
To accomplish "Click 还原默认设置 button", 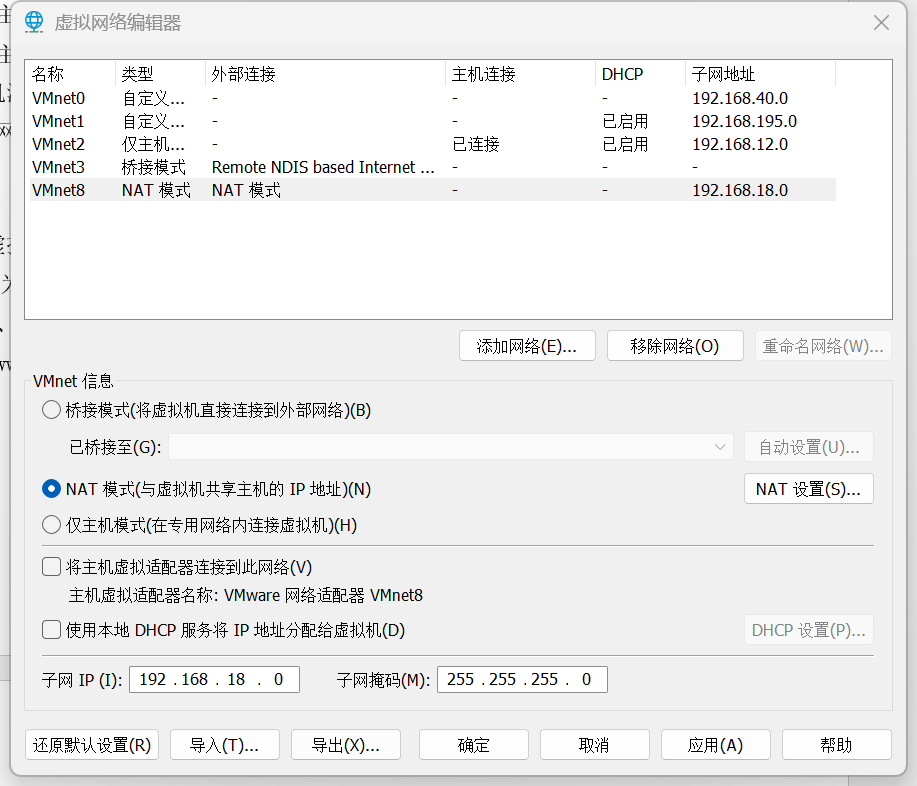I will (x=92, y=744).
